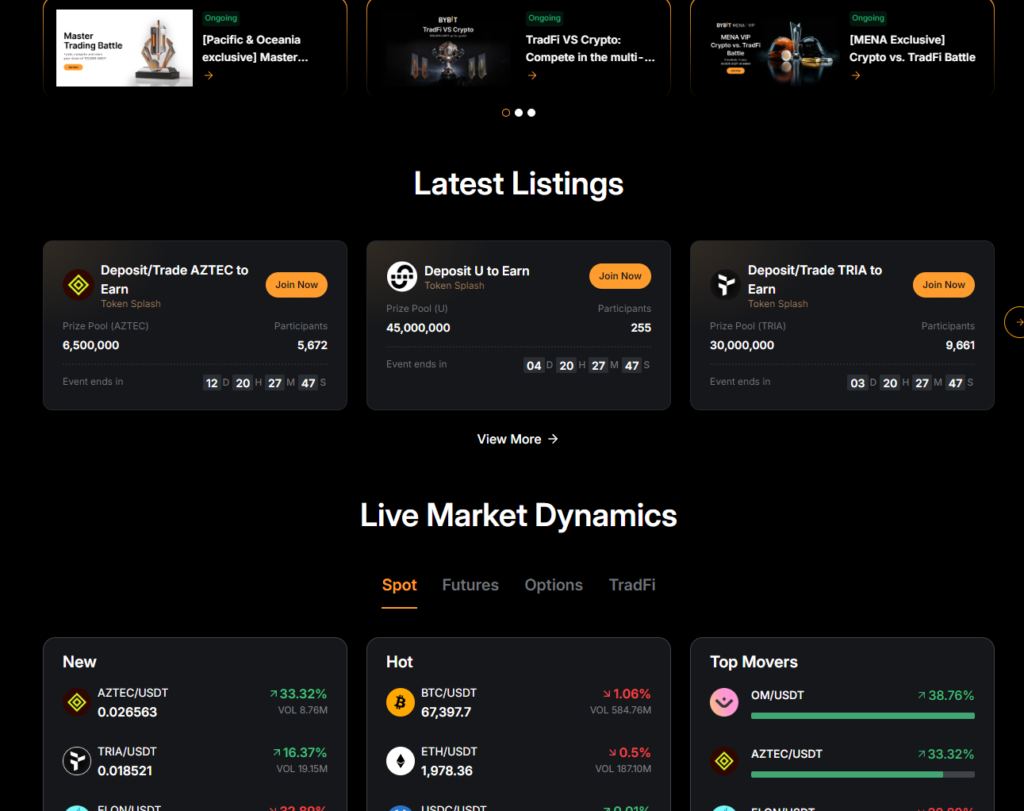Click the OM/USDT green progress bar
The image size is (1024, 811).
tap(862, 716)
